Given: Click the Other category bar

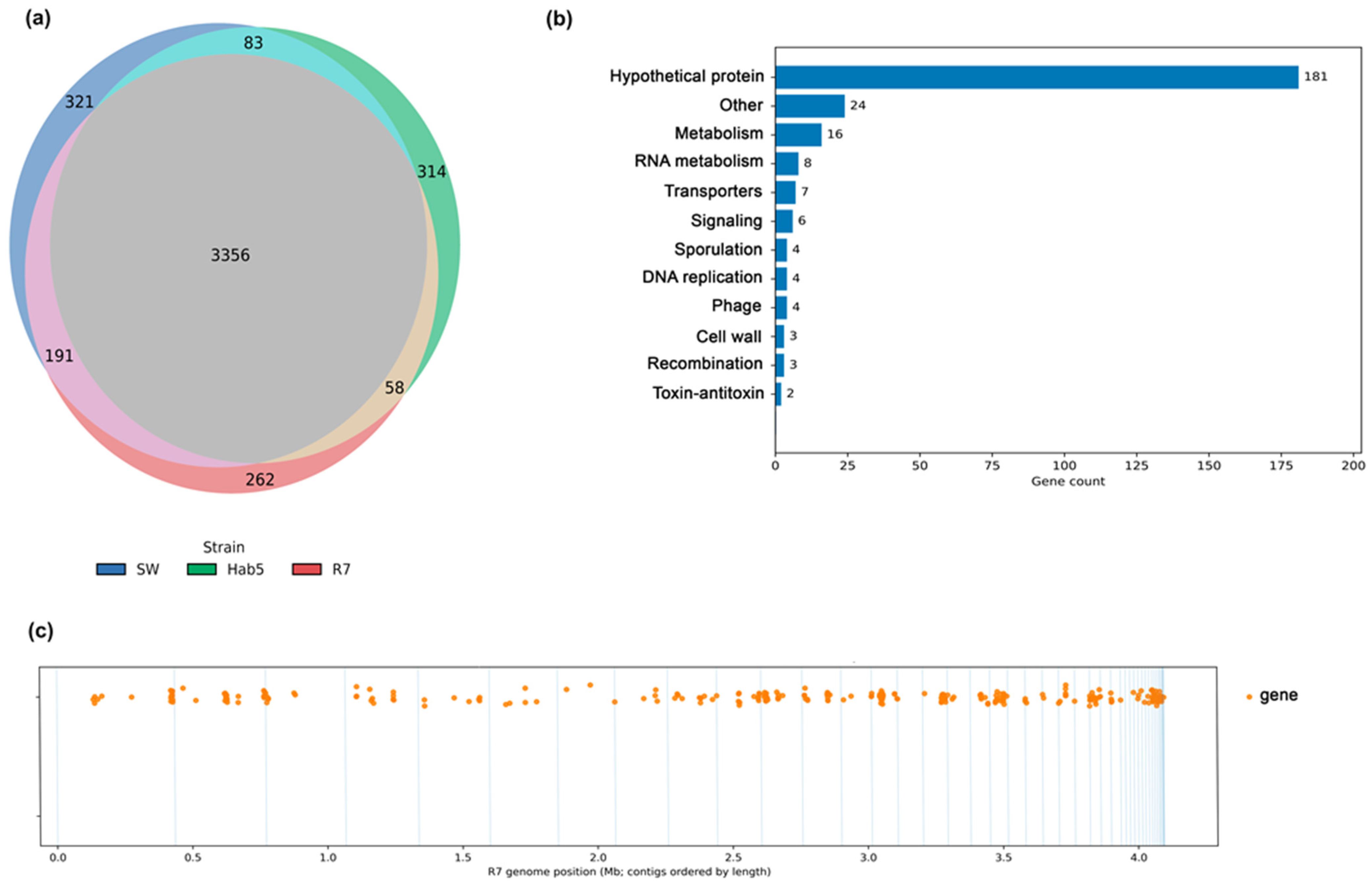Looking at the screenshot, I should [810, 105].
